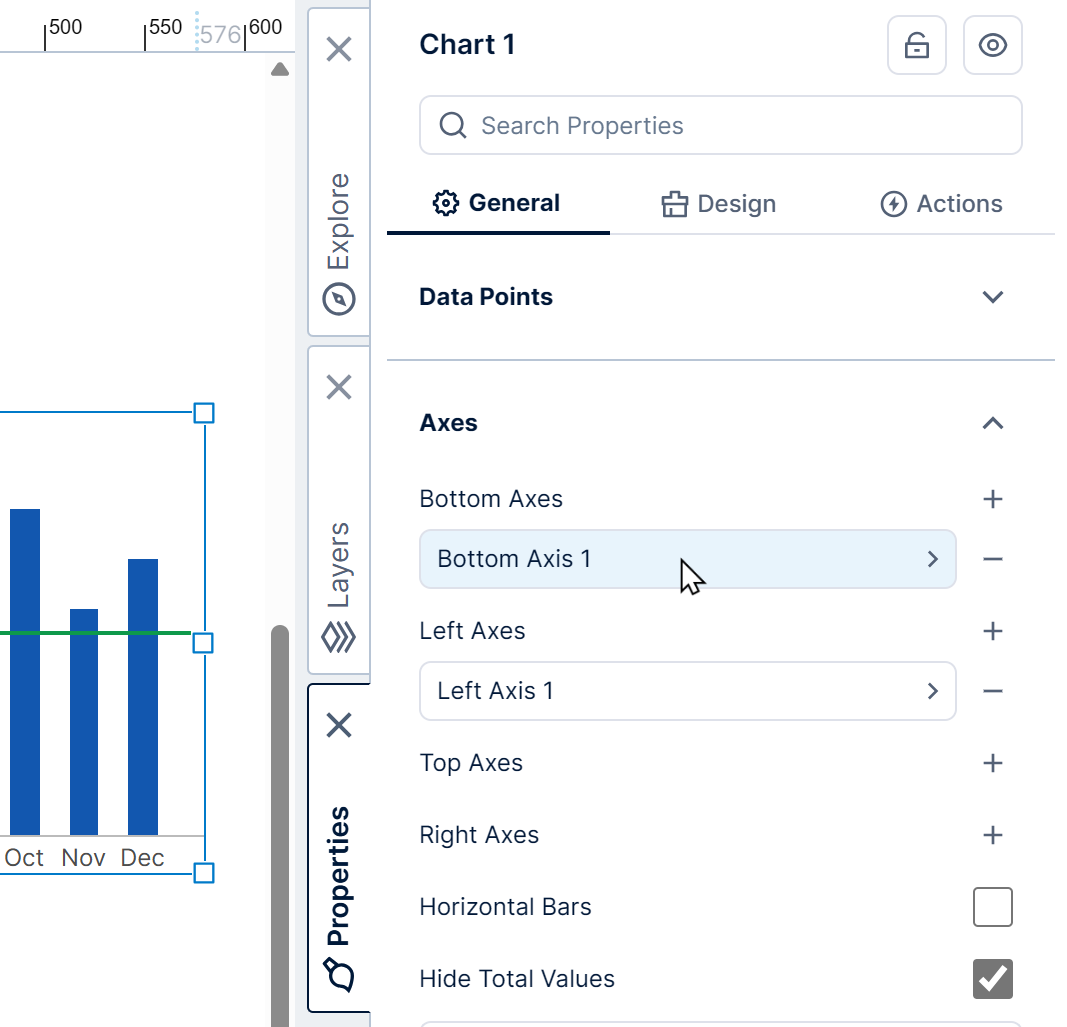
Task: Open Left Axis 1 settings
Action: 932,691
